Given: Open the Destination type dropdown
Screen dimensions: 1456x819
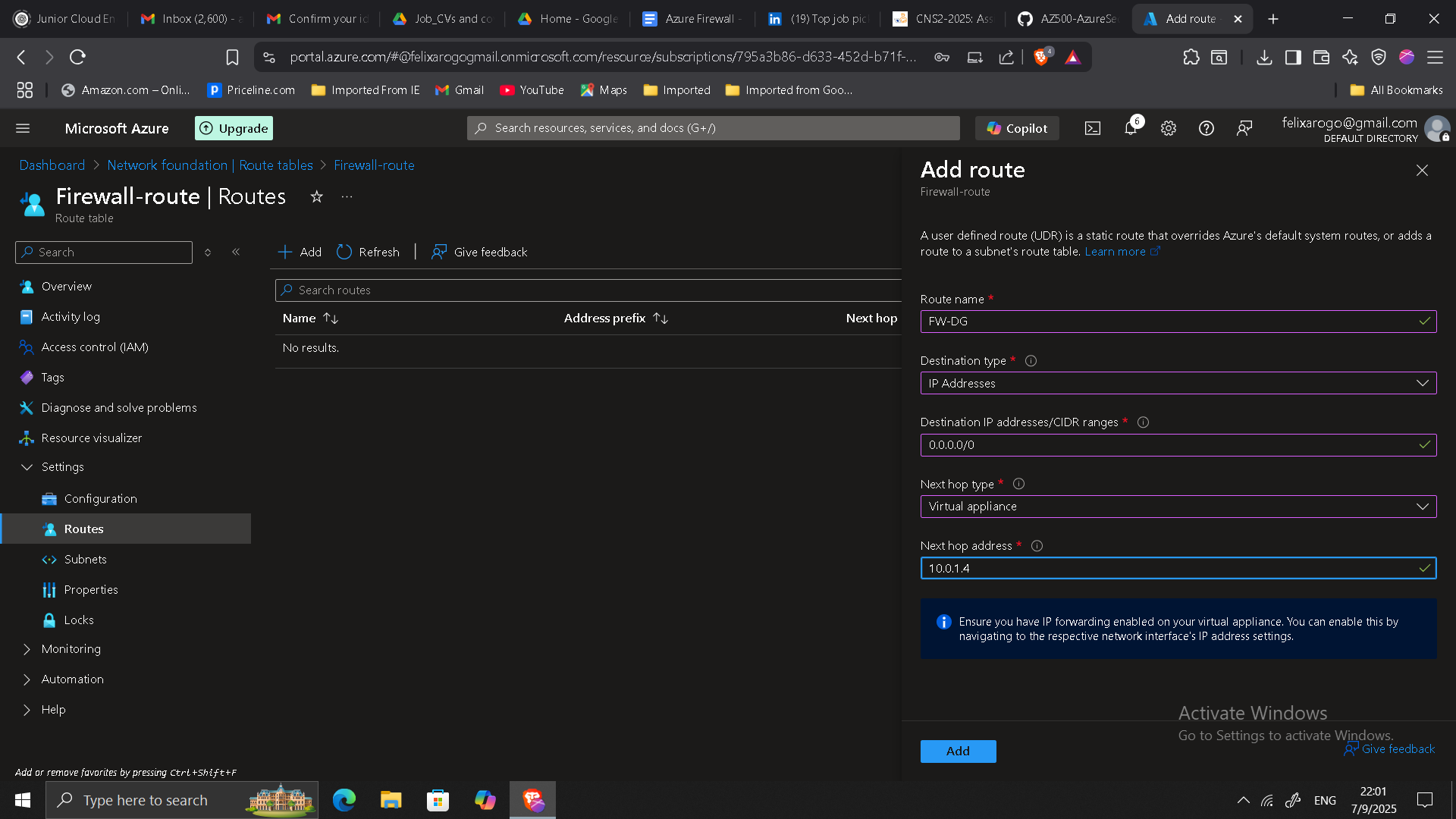Looking at the screenshot, I should coord(1178,384).
